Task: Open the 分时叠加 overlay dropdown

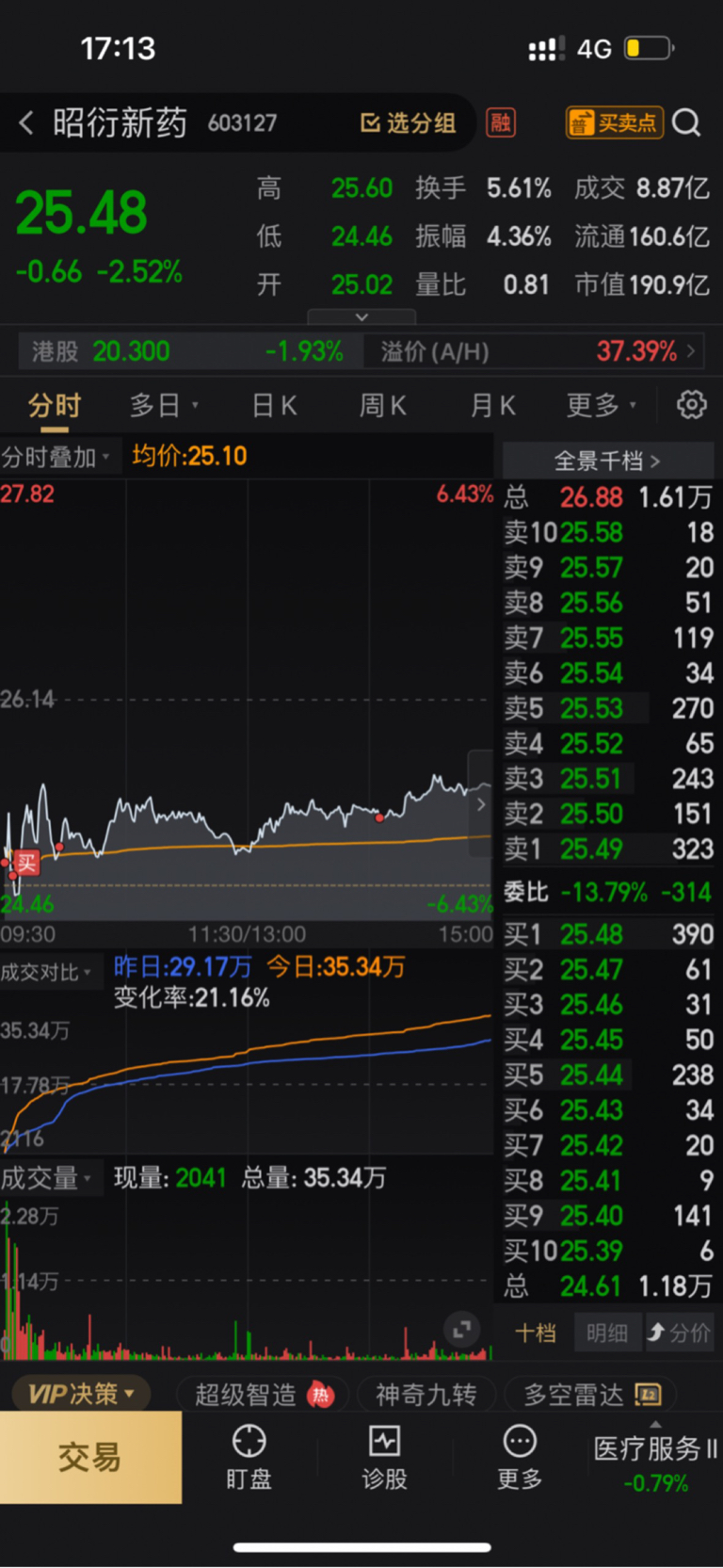Action: pos(56,458)
